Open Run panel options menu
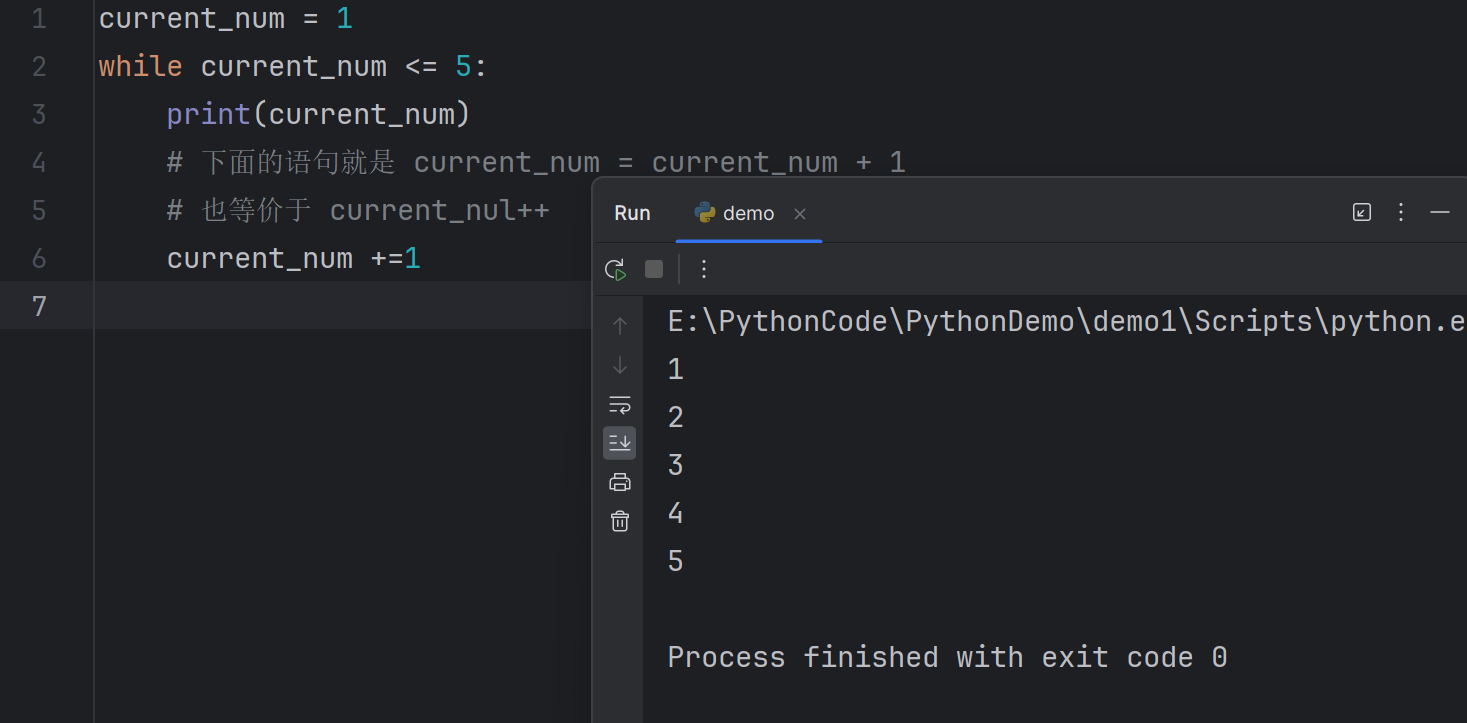Screen dimensions: 1467x723 coord(1401,212)
